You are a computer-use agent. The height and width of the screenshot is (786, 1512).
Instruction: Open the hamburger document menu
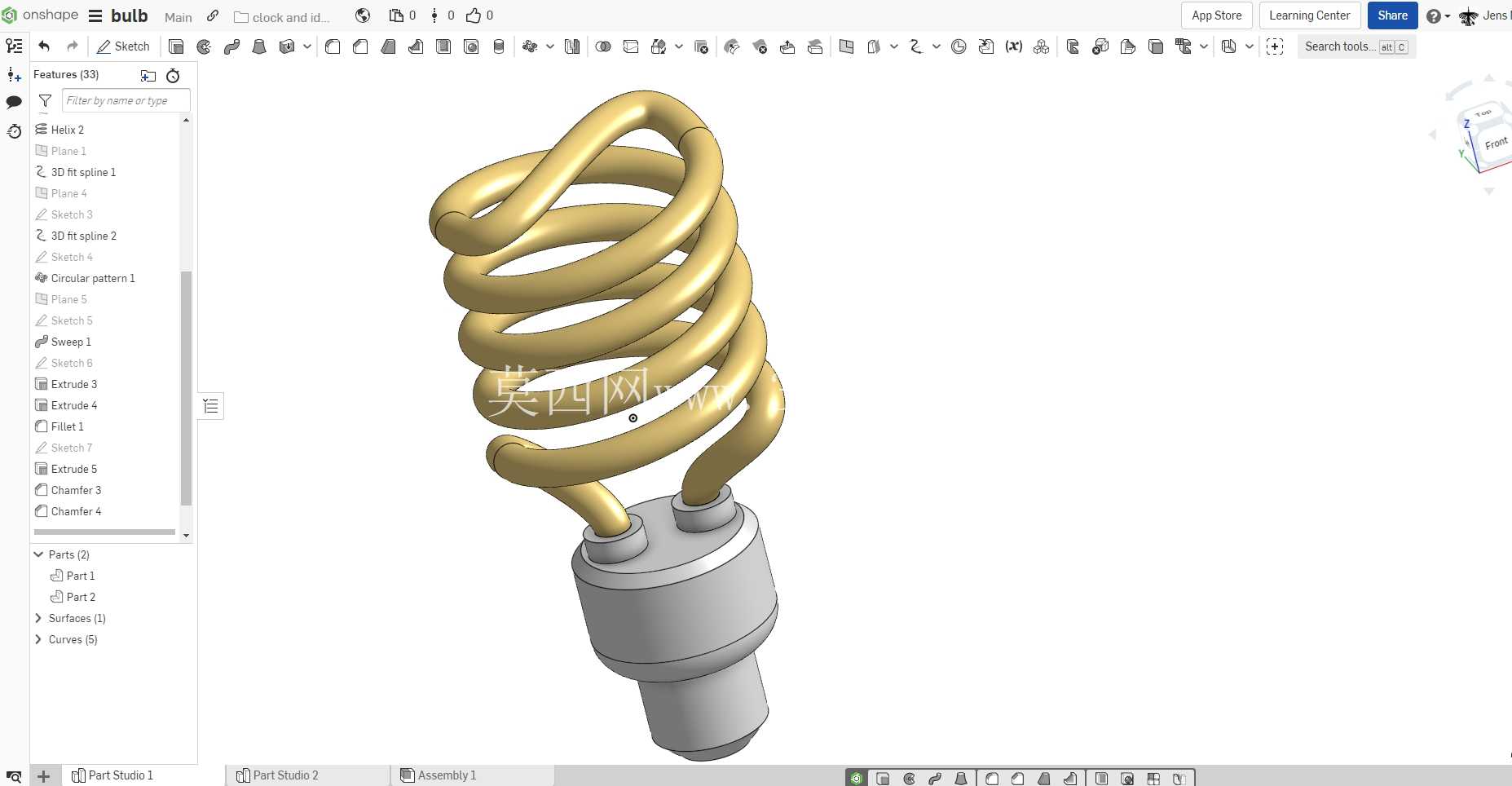pyautogui.click(x=95, y=15)
